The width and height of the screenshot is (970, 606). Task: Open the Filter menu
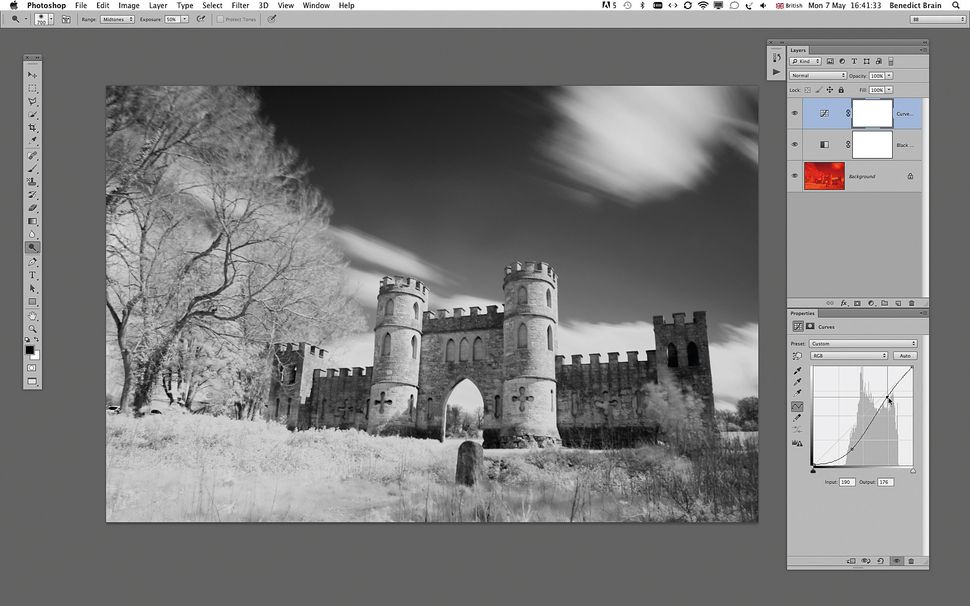(x=240, y=5)
